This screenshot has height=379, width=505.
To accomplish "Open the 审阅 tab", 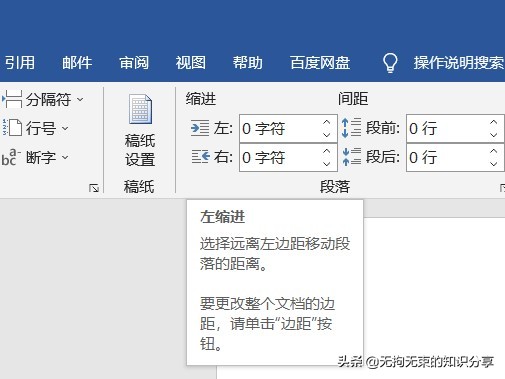I will [134, 63].
